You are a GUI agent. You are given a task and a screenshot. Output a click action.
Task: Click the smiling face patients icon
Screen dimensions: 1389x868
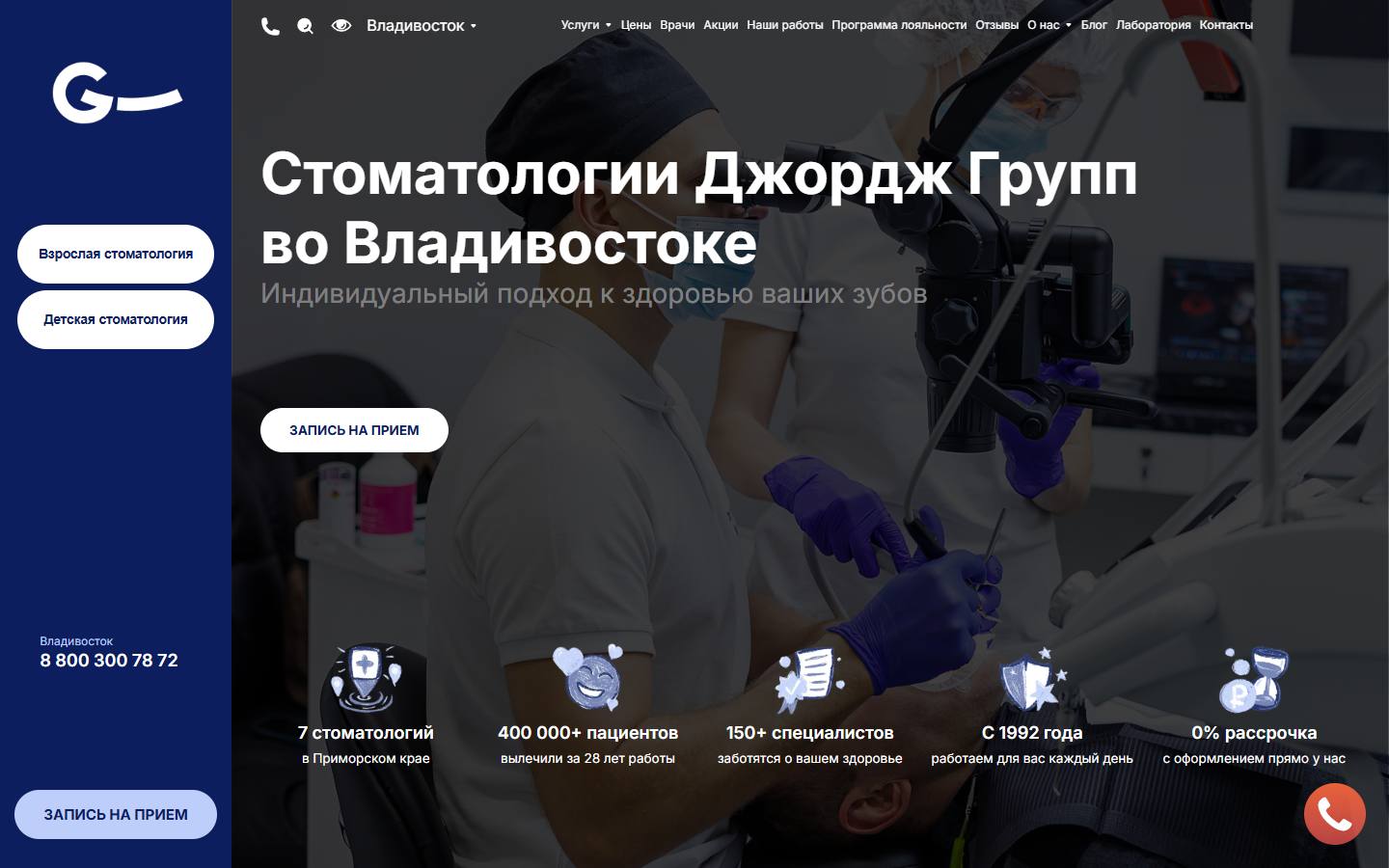click(x=587, y=677)
